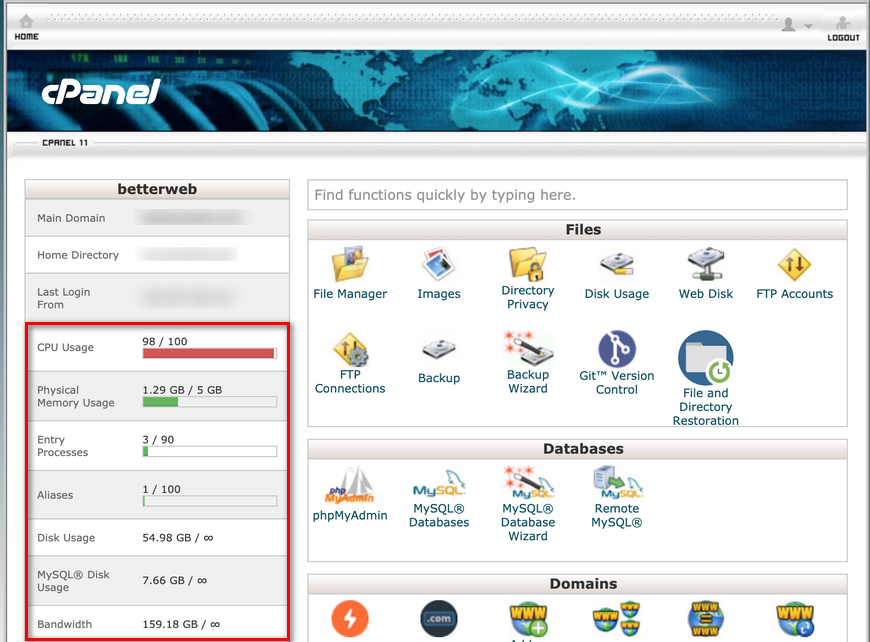Click the Git™ Version Control link text

coord(616,382)
